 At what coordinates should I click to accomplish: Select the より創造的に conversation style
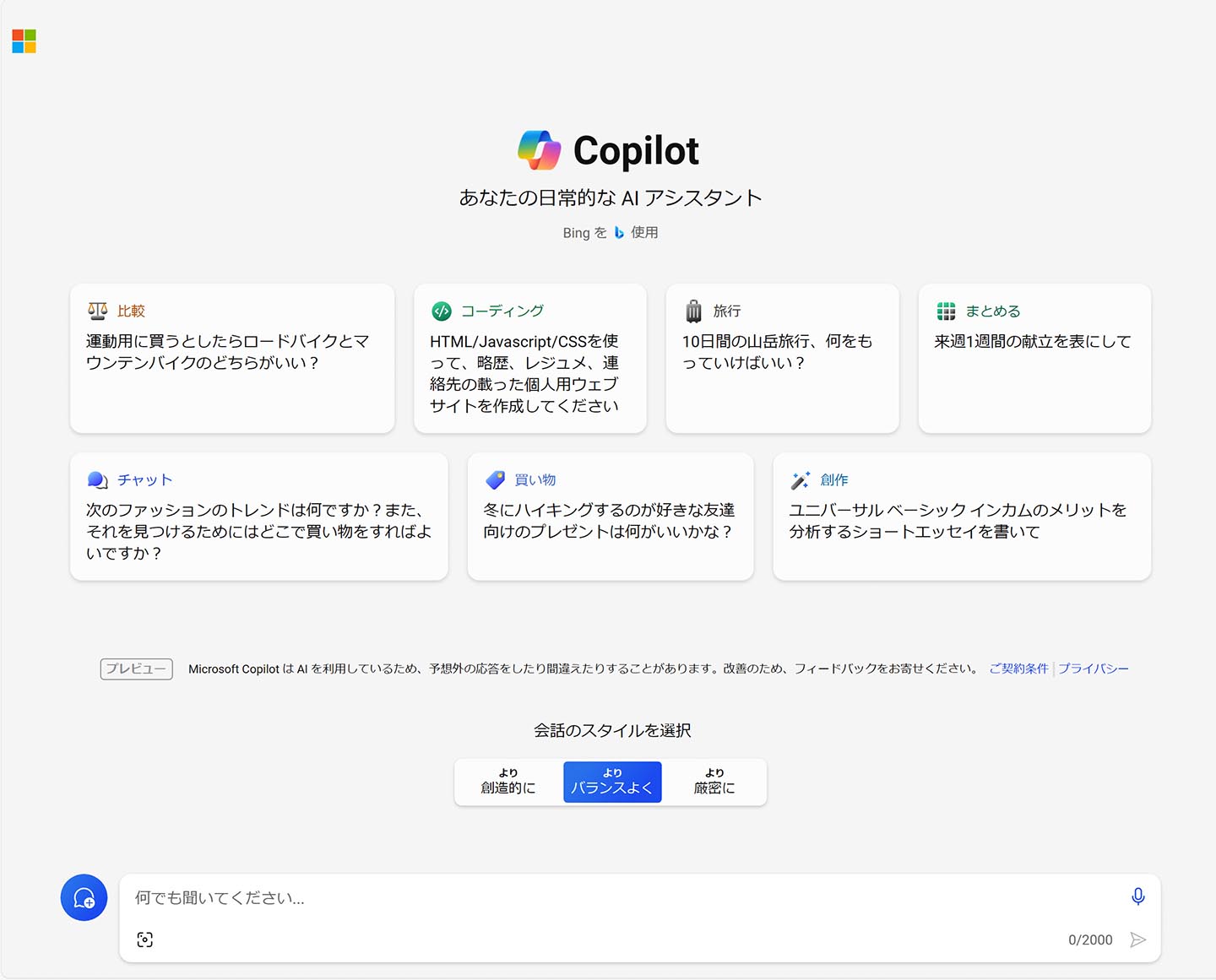[508, 782]
